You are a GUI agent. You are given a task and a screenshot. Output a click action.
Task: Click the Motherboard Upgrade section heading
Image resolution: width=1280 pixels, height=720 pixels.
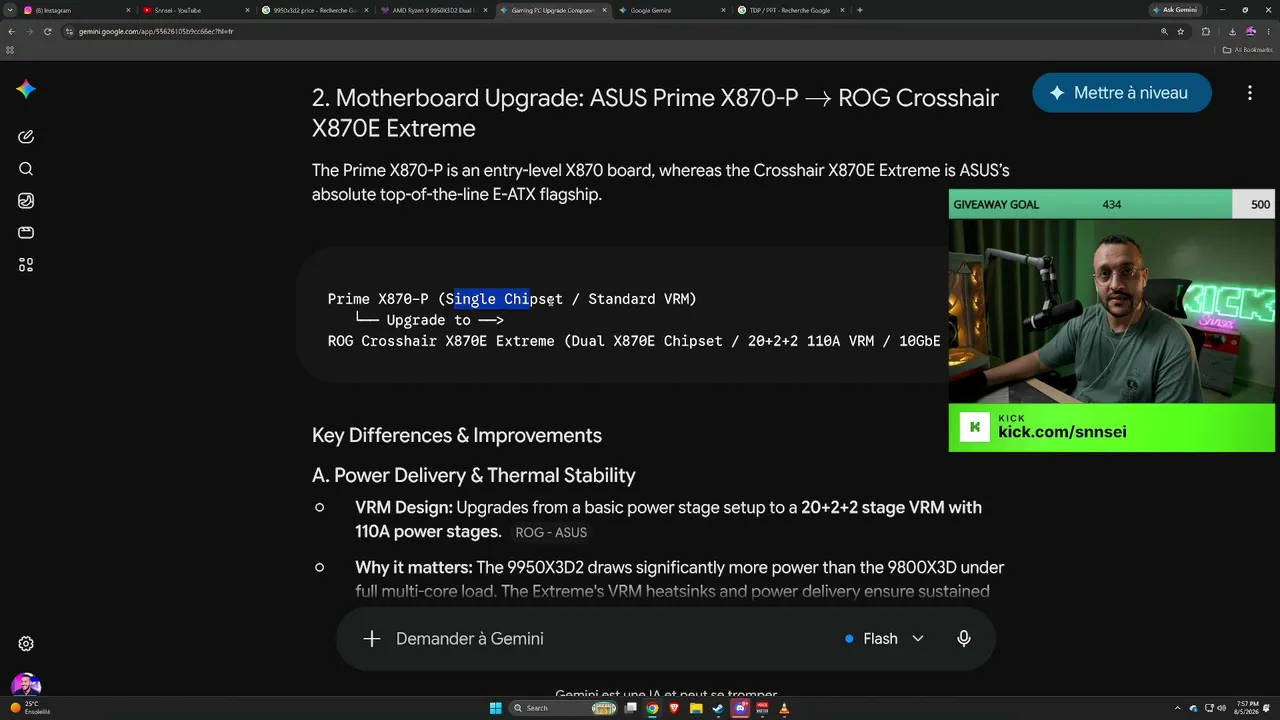click(x=655, y=113)
